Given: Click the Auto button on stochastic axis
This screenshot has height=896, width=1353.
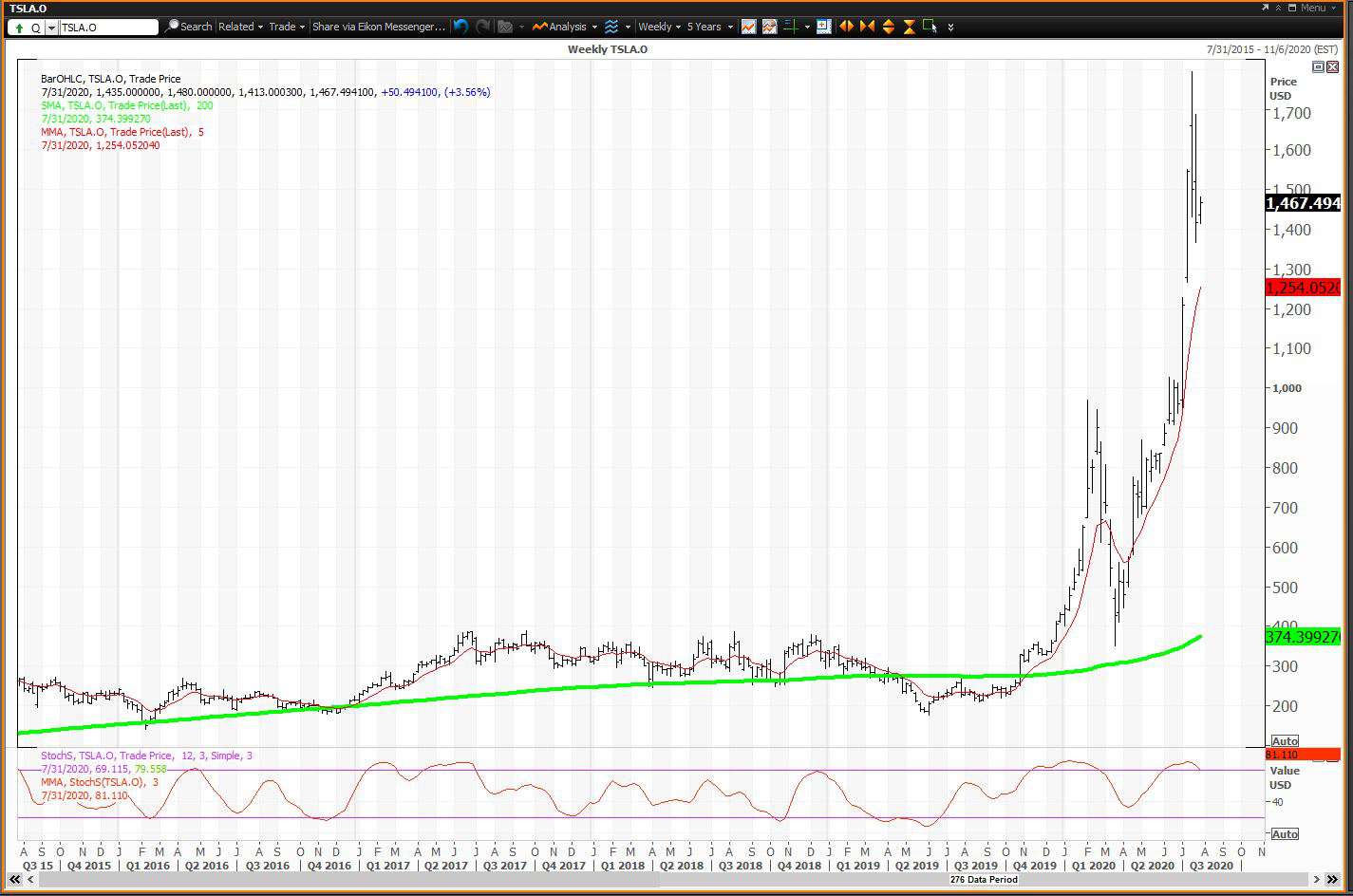Looking at the screenshot, I should pyautogui.click(x=1285, y=834).
